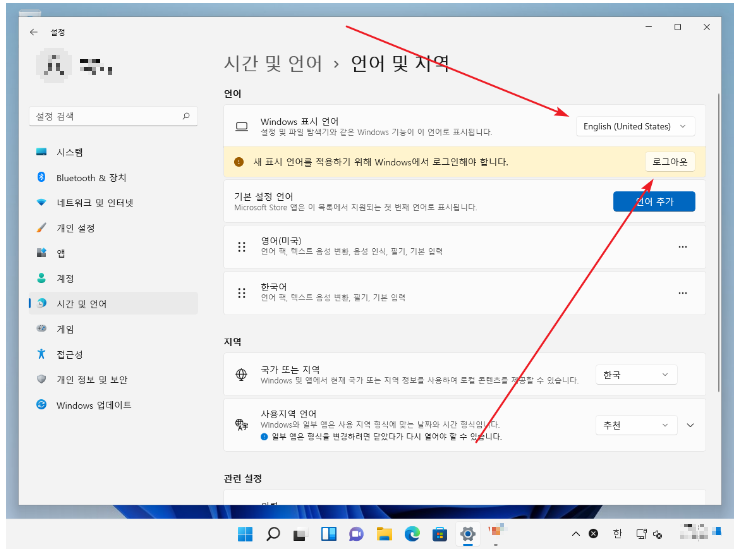Open 시스템 in the sidebar
The width and height of the screenshot is (738, 551).
point(113,152)
